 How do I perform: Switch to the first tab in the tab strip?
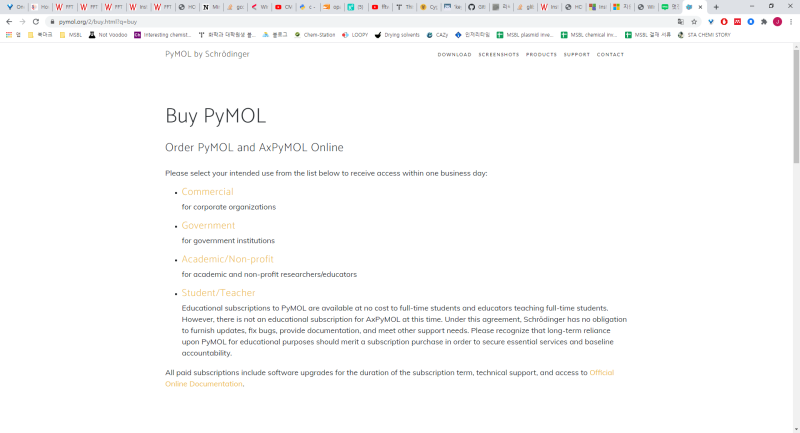(x=15, y=7)
